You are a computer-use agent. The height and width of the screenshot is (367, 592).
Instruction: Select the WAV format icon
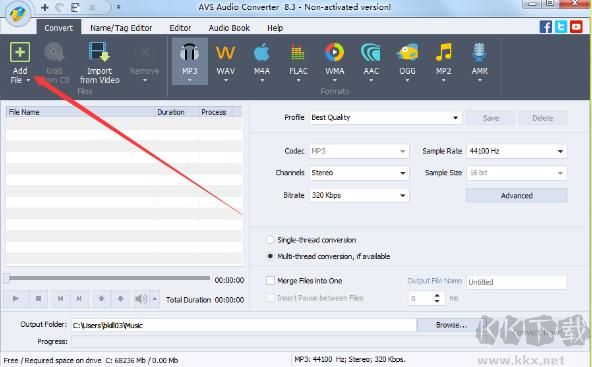point(225,53)
